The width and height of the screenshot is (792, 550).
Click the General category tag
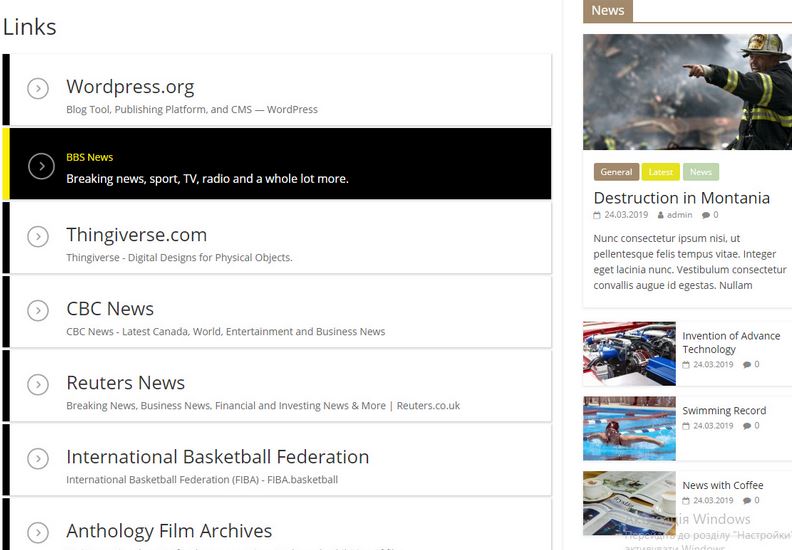pos(616,172)
